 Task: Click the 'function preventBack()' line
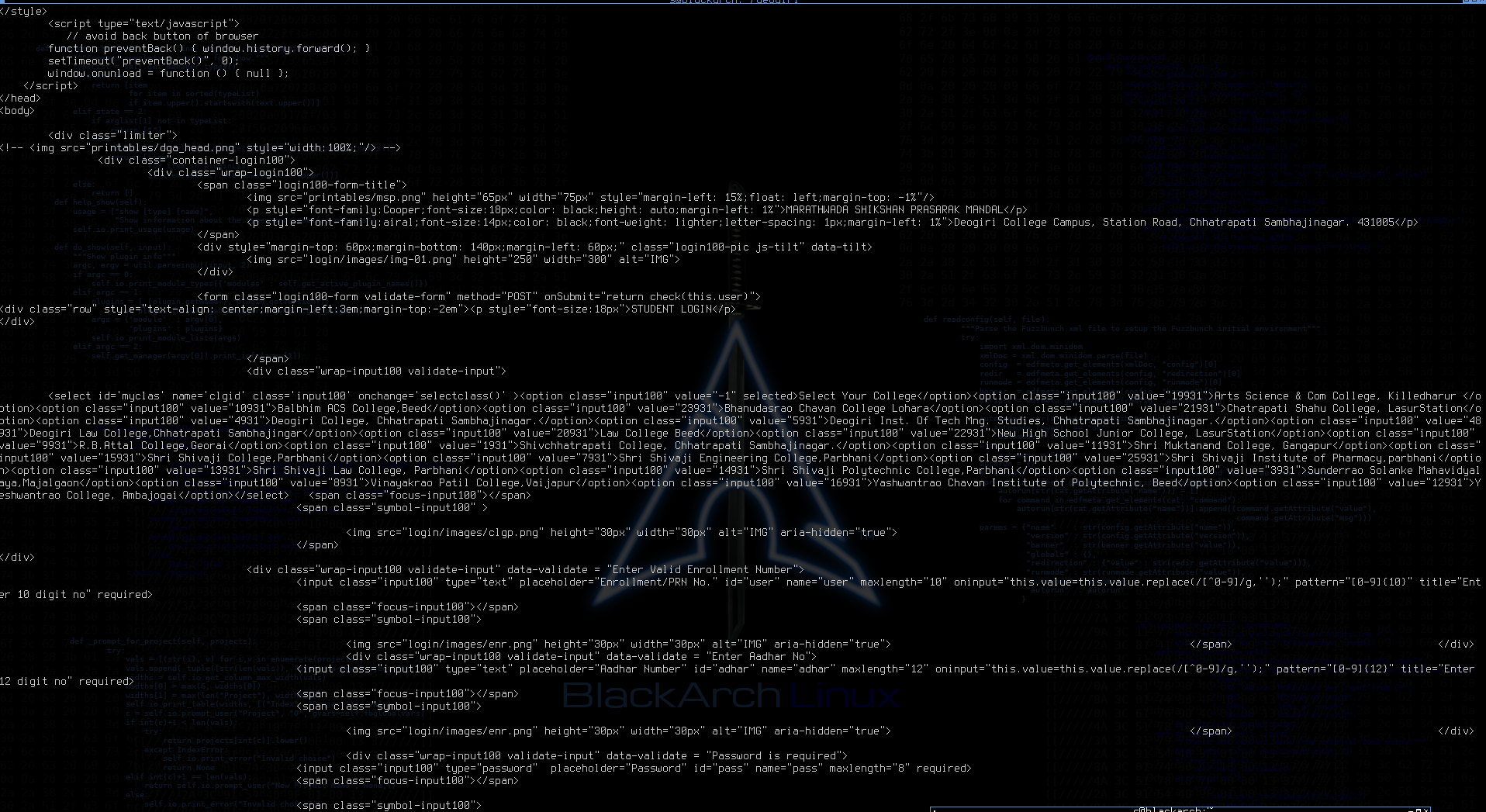[x=209, y=48]
